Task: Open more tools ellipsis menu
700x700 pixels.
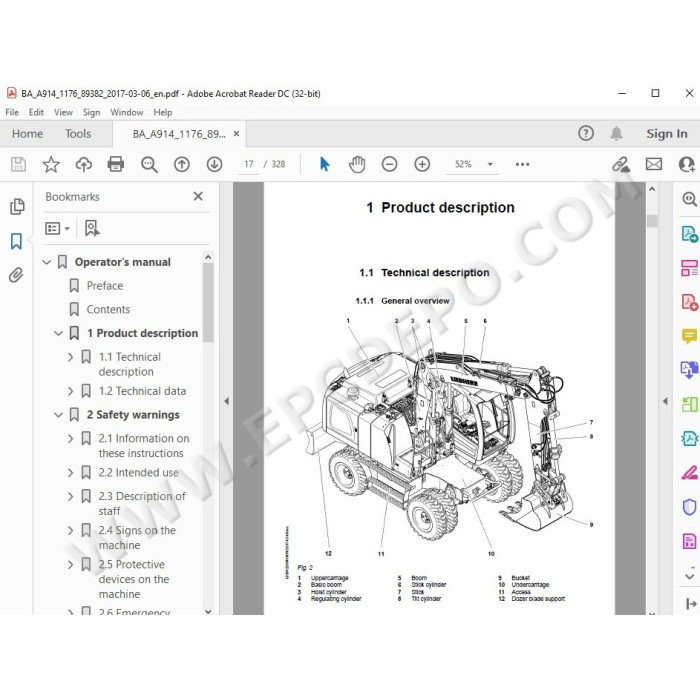Action: pos(522,164)
